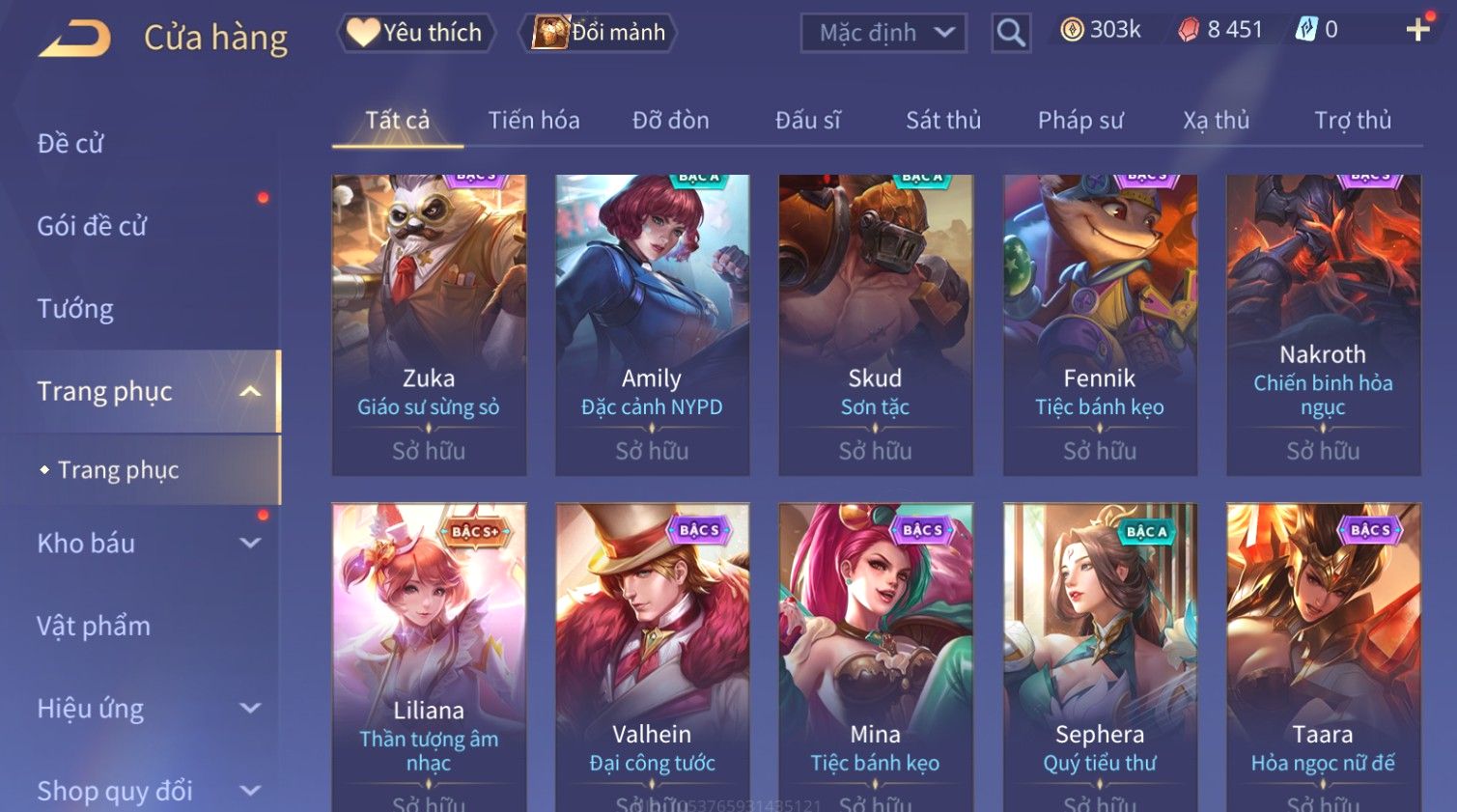Viewport: 1457px width, 812px height.
Task: Tap the plus icon to add currency
Action: (x=1417, y=30)
